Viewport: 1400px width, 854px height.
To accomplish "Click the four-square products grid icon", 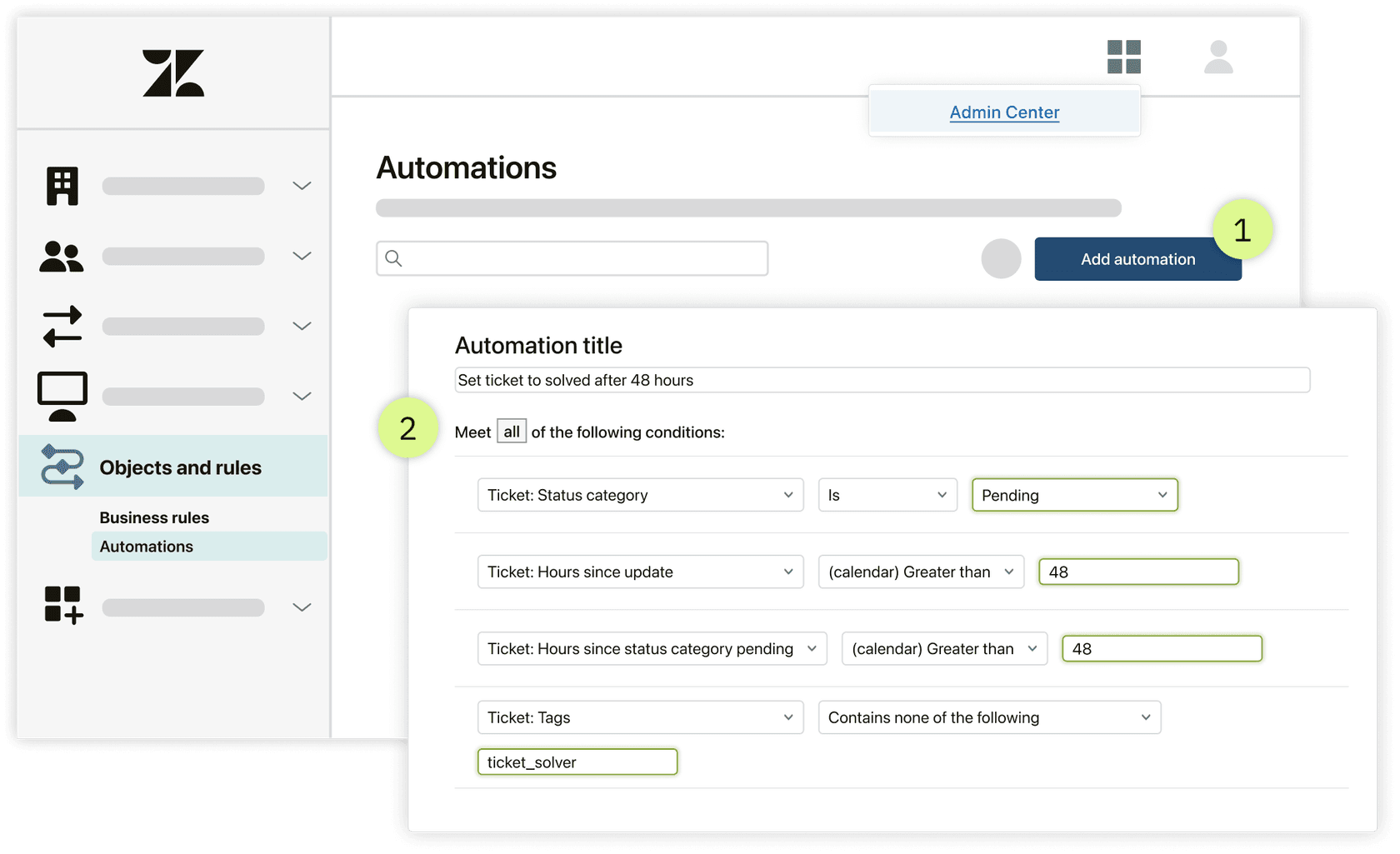I will point(1124,57).
